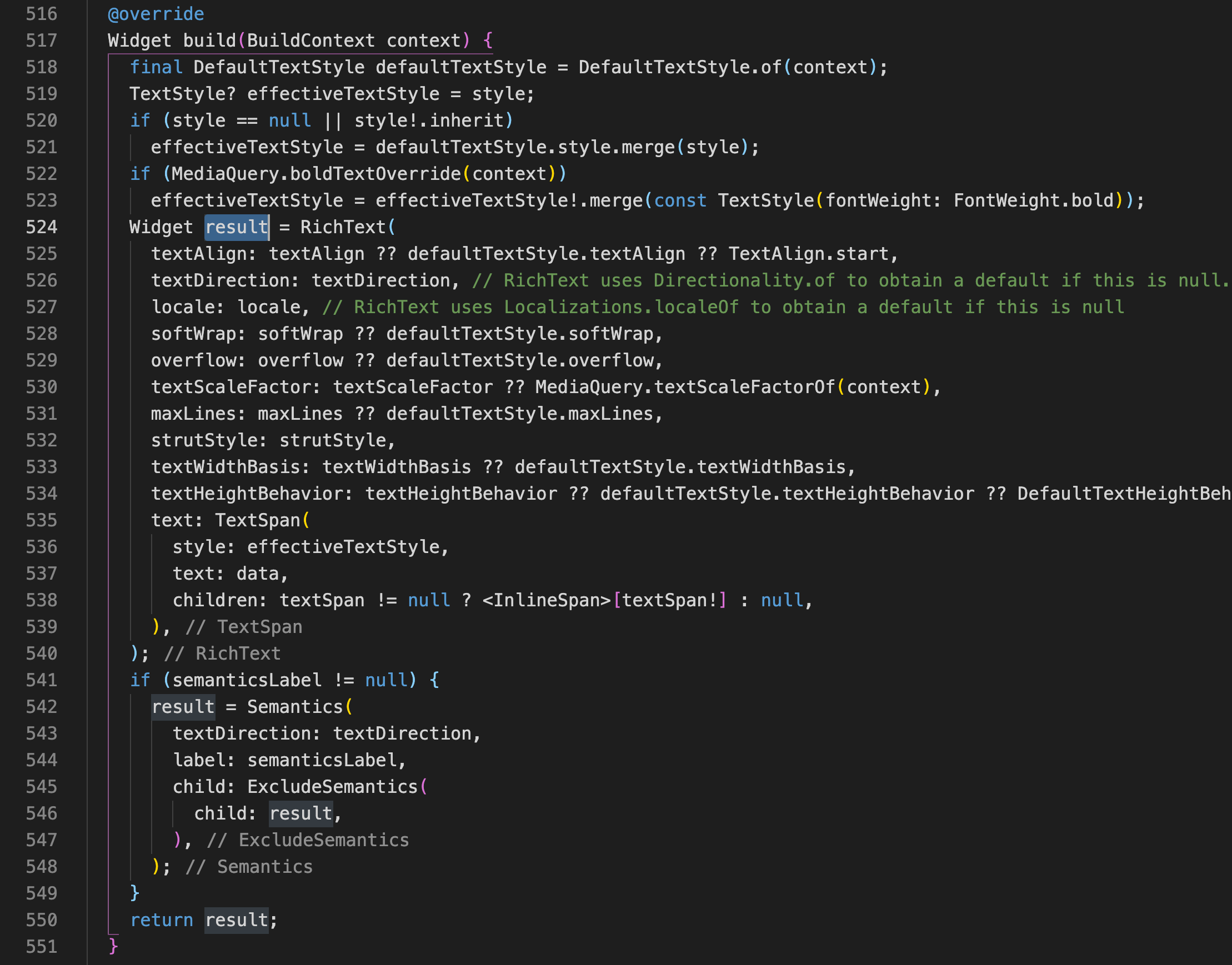
Task: Click the final keyword on line 518
Action: click(x=156, y=67)
